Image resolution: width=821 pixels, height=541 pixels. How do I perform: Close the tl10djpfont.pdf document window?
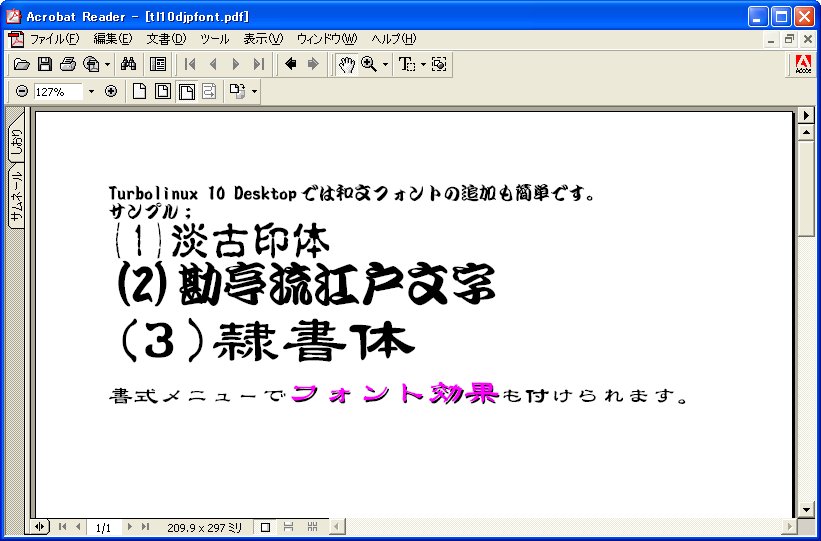807,40
